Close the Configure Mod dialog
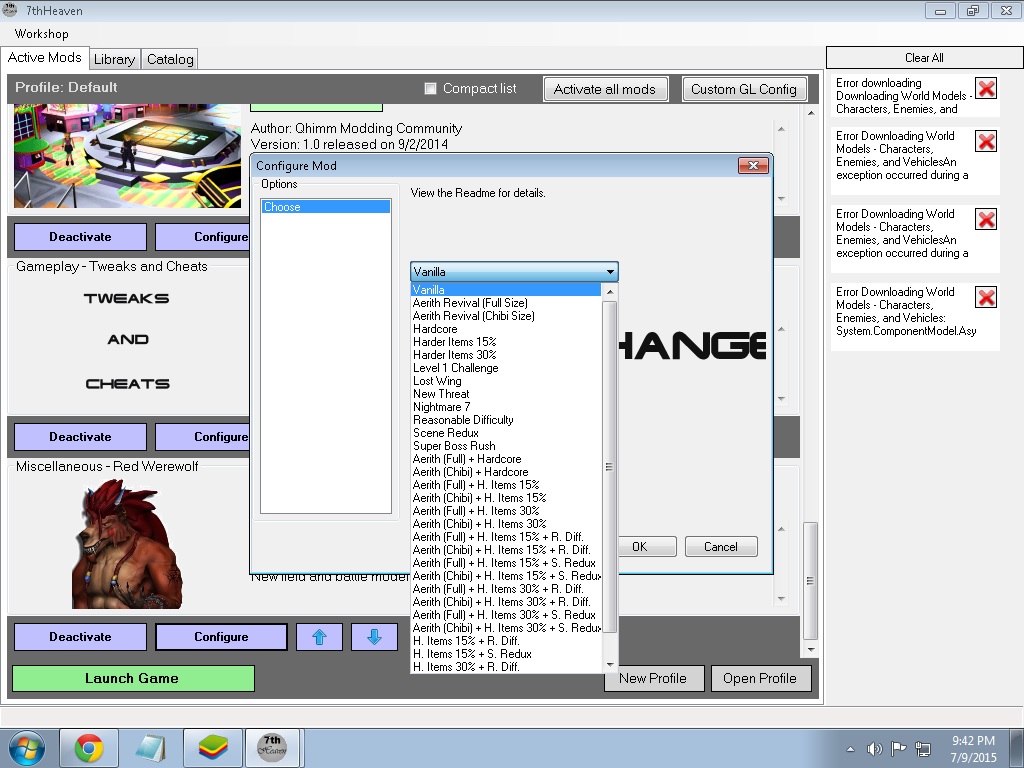1024x768 pixels. pyautogui.click(x=753, y=165)
